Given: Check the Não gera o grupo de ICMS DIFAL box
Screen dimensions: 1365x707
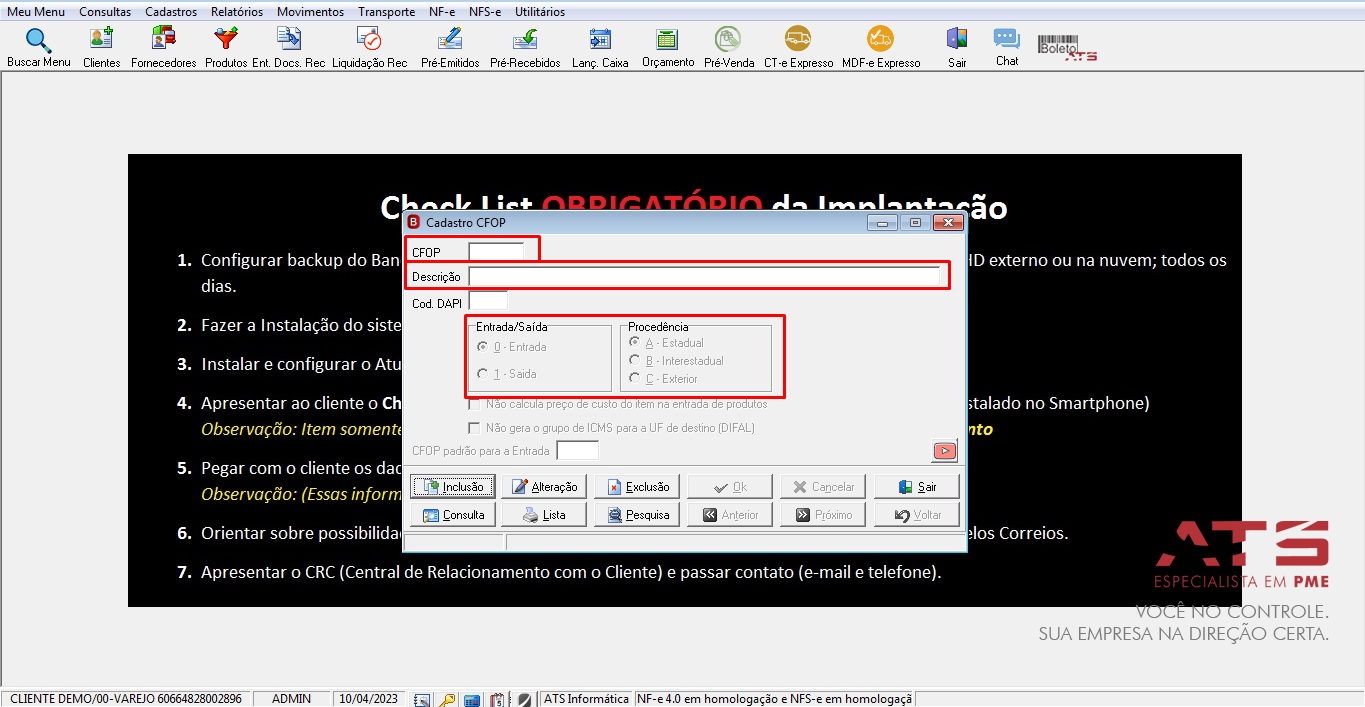Looking at the screenshot, I should [611, 428].
